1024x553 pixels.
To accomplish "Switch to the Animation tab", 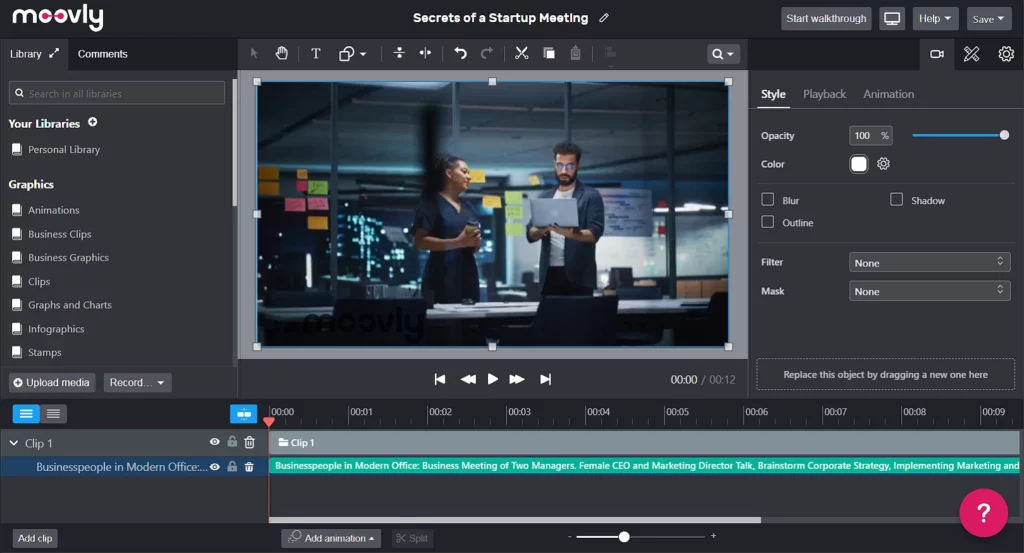I will (x=888, y=94).
